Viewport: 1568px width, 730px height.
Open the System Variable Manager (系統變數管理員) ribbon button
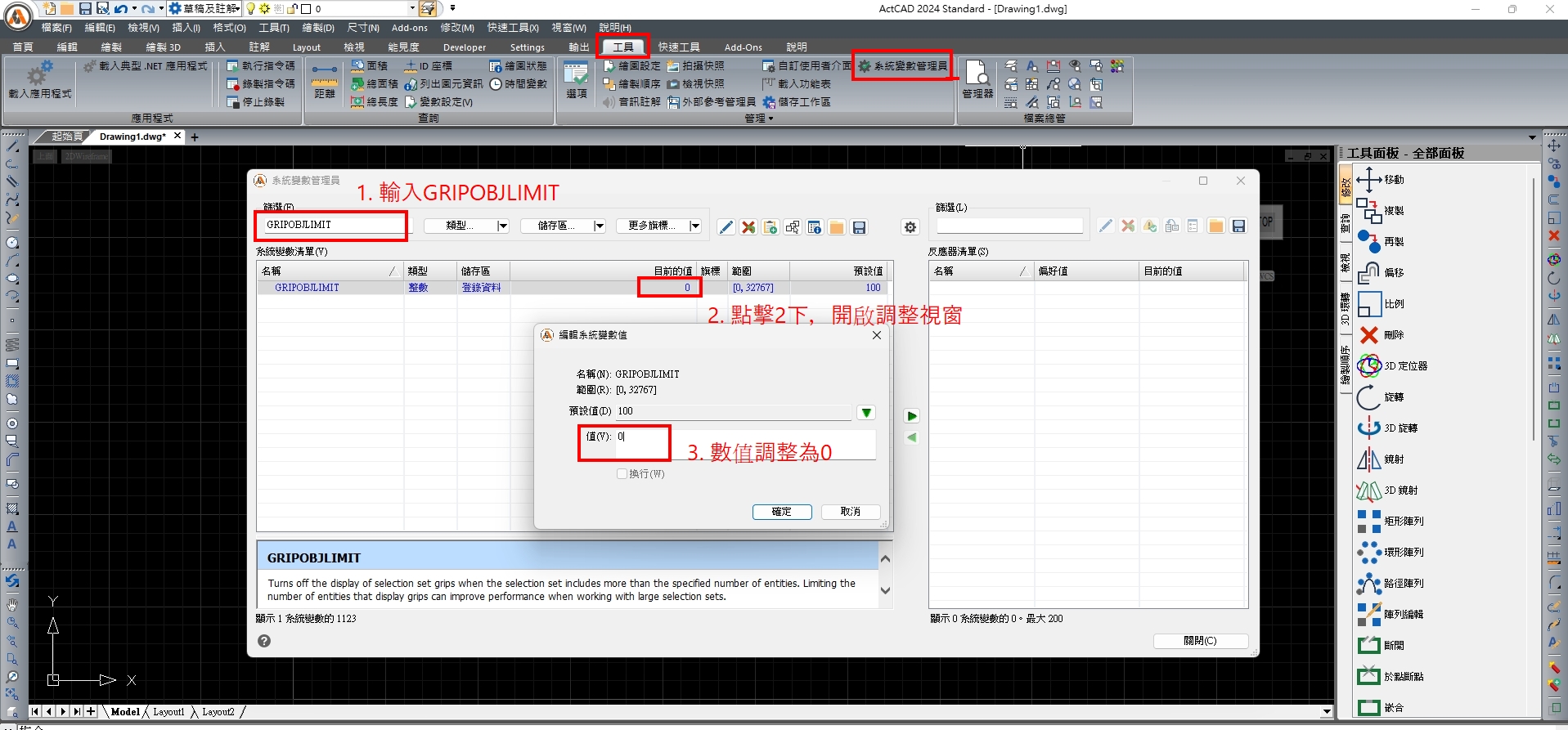(903, 65)
